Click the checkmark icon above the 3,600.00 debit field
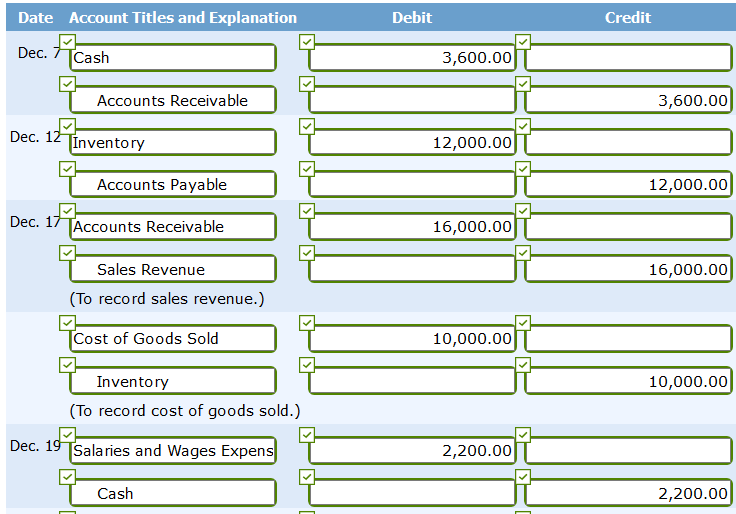This screenshot has height=514, width=736. [307, 42]
